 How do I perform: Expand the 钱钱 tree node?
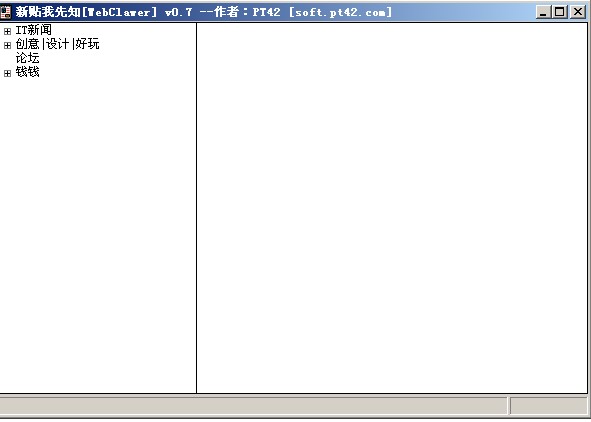7,73
